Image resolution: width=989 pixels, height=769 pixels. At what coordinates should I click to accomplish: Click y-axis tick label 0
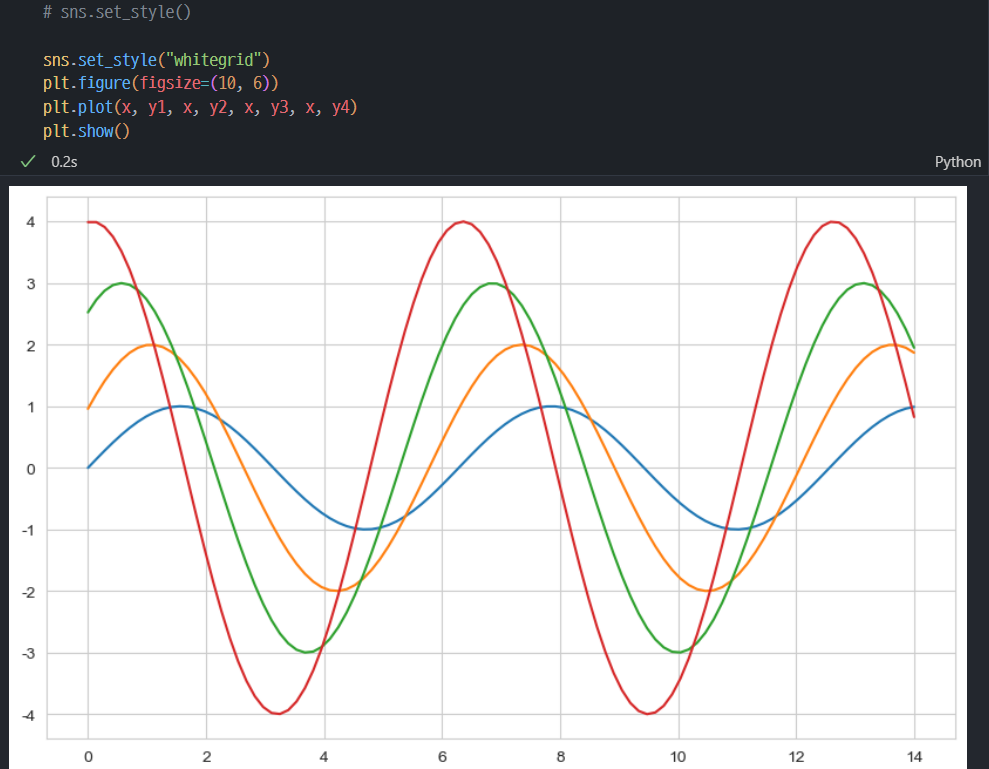(31, 469)
